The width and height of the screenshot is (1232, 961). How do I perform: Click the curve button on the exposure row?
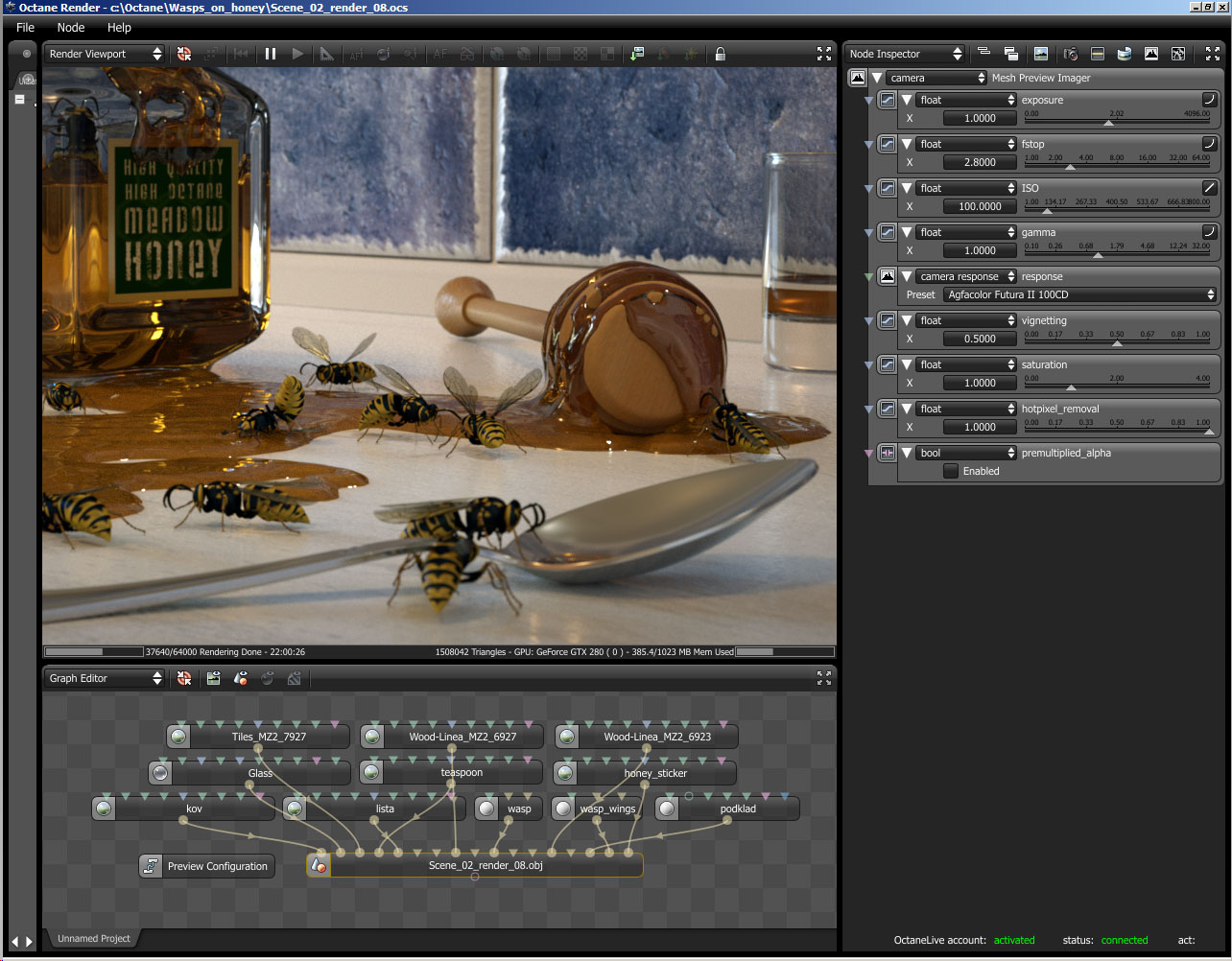(x=1210, y=100)
